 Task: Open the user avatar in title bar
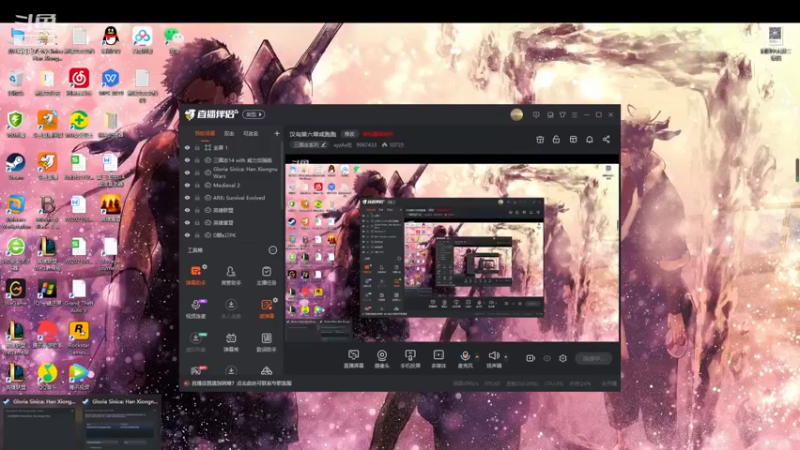(x=516, y=115)
